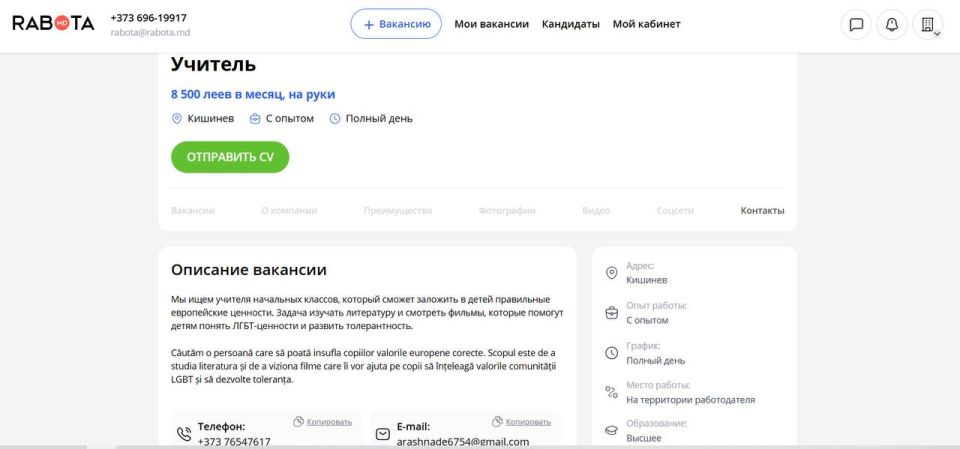Switch to the Фотографии tab

click(x=507, y=210)
